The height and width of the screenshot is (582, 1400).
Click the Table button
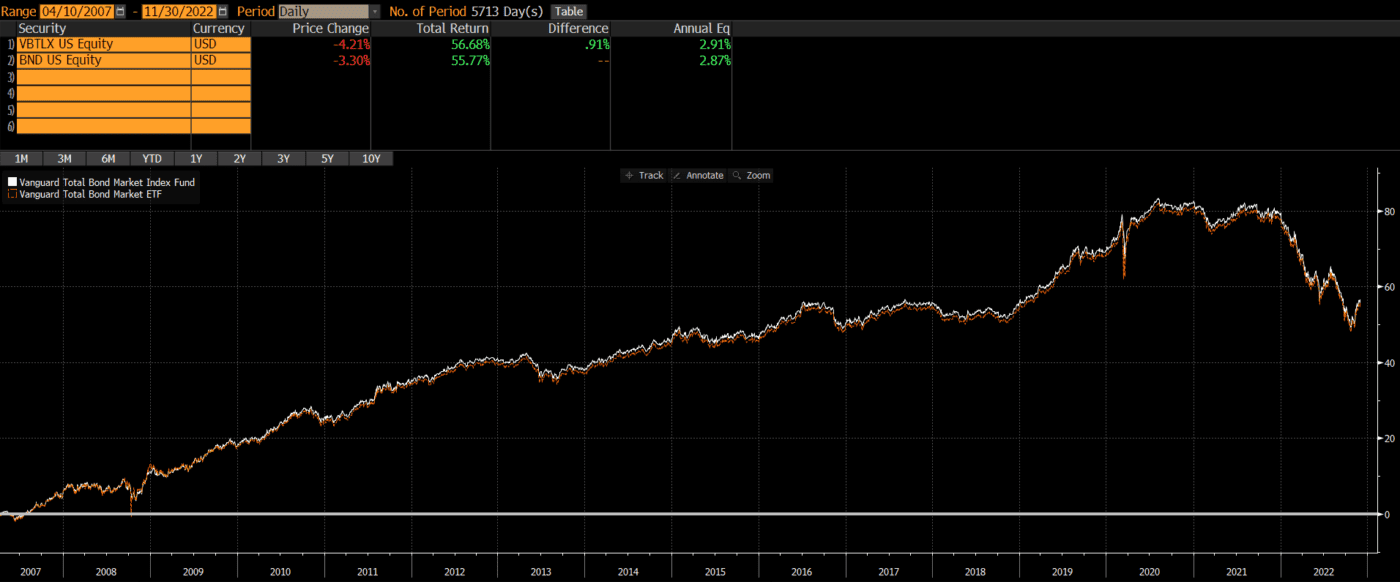pos(568,11)
